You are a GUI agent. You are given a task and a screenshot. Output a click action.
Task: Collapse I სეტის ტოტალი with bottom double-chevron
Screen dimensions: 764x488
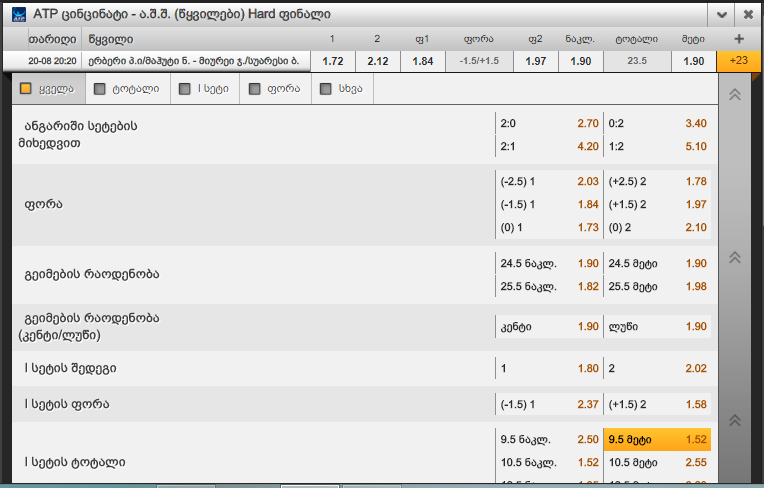tap(735, 420)
